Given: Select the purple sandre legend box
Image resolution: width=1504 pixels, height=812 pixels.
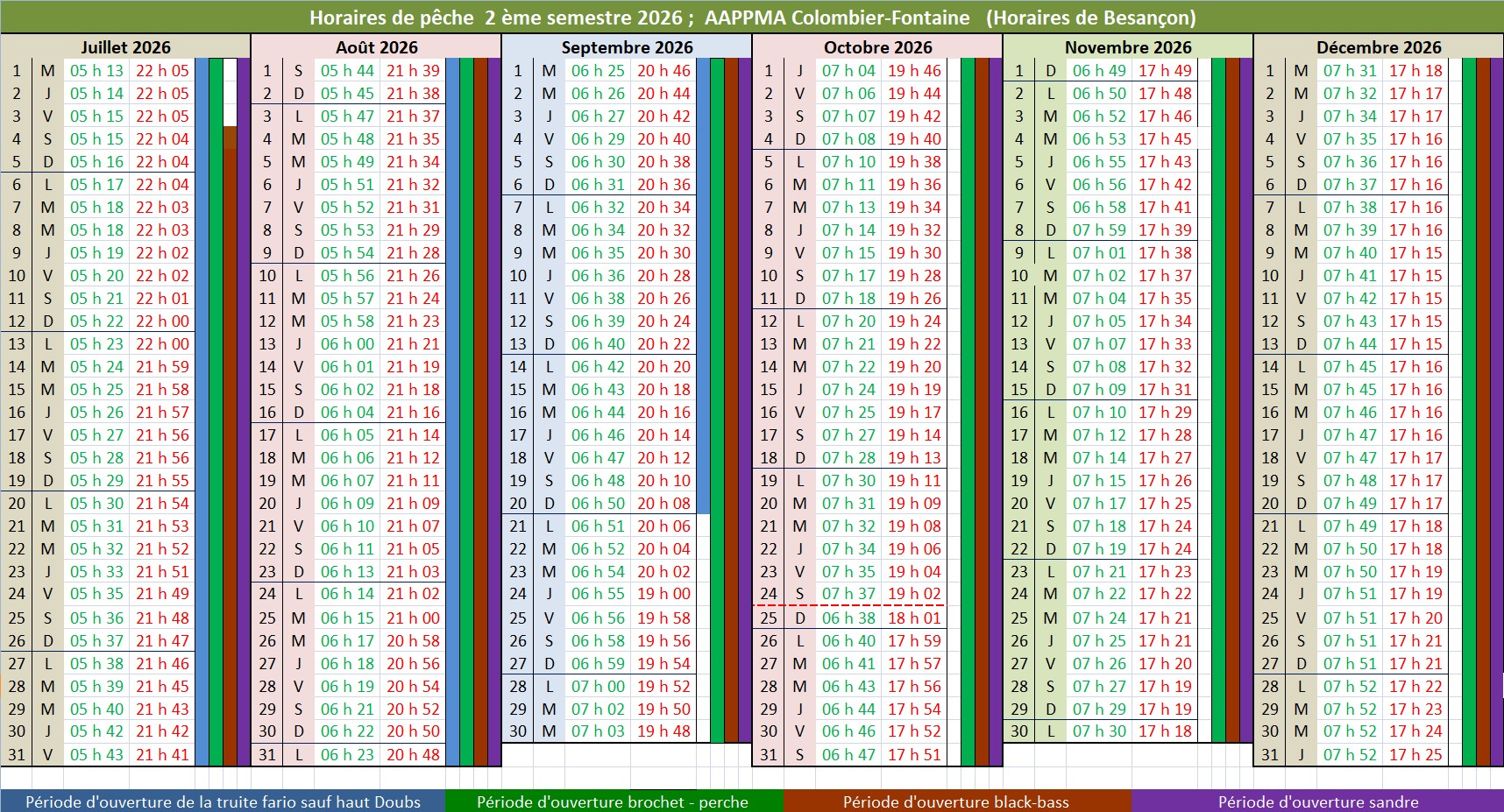Looking at the screenshot, I should [1317, 801].
